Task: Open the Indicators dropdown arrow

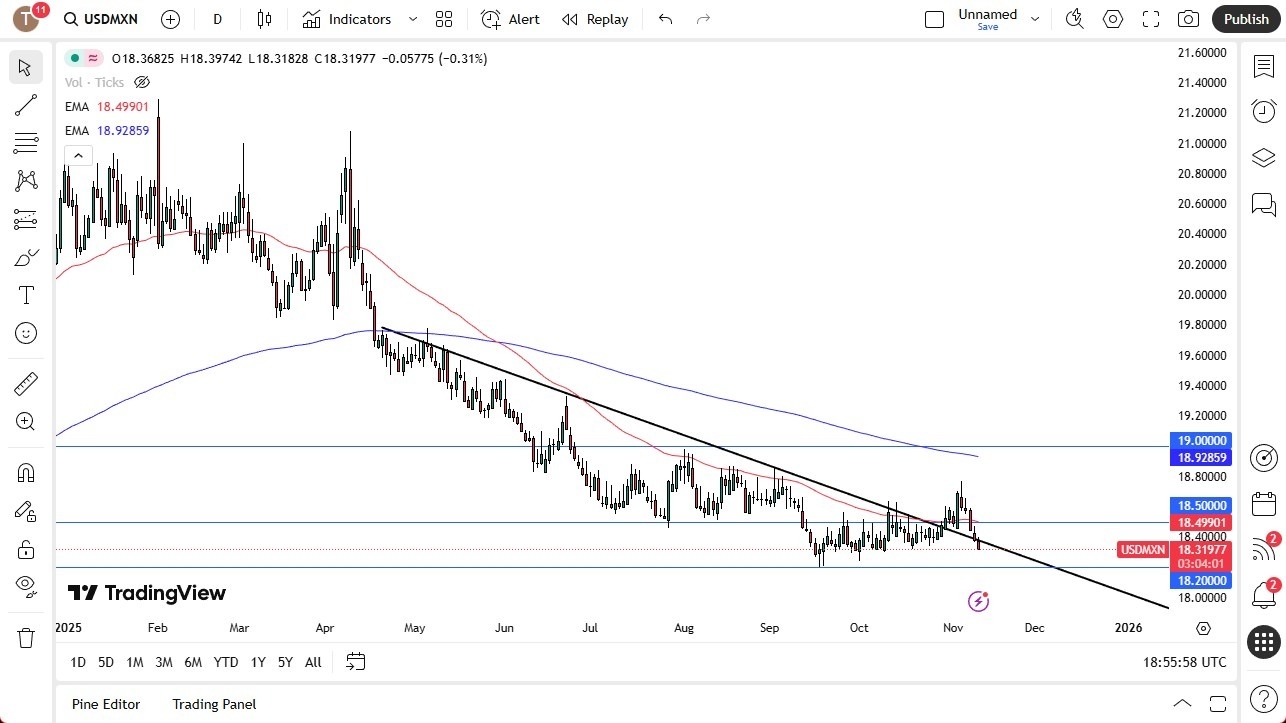Action: click(411, 19)
